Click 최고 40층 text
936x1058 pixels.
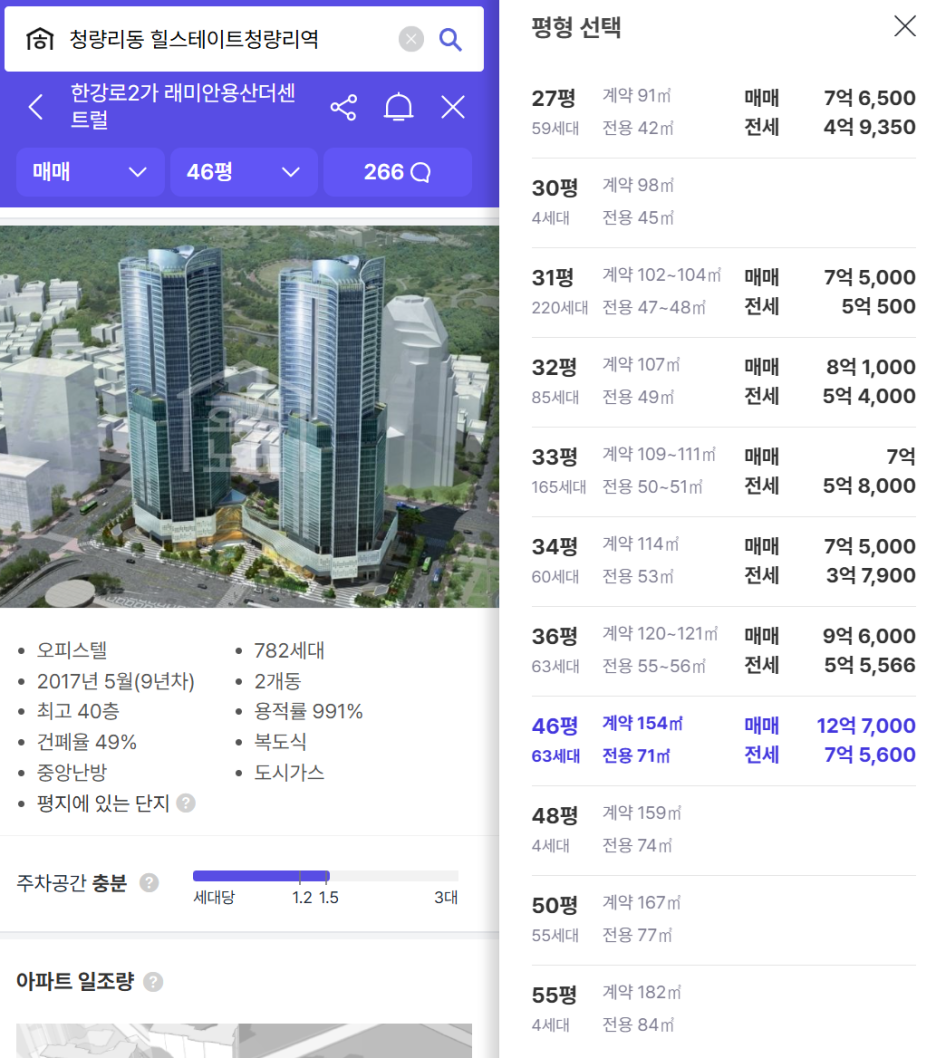point(78,711)
